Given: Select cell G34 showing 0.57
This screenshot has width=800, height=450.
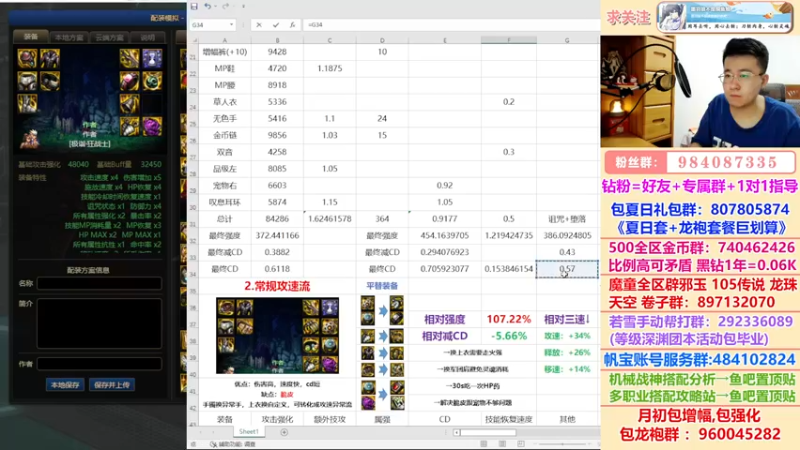Looking at the screenshot, I should pos(567,269).
